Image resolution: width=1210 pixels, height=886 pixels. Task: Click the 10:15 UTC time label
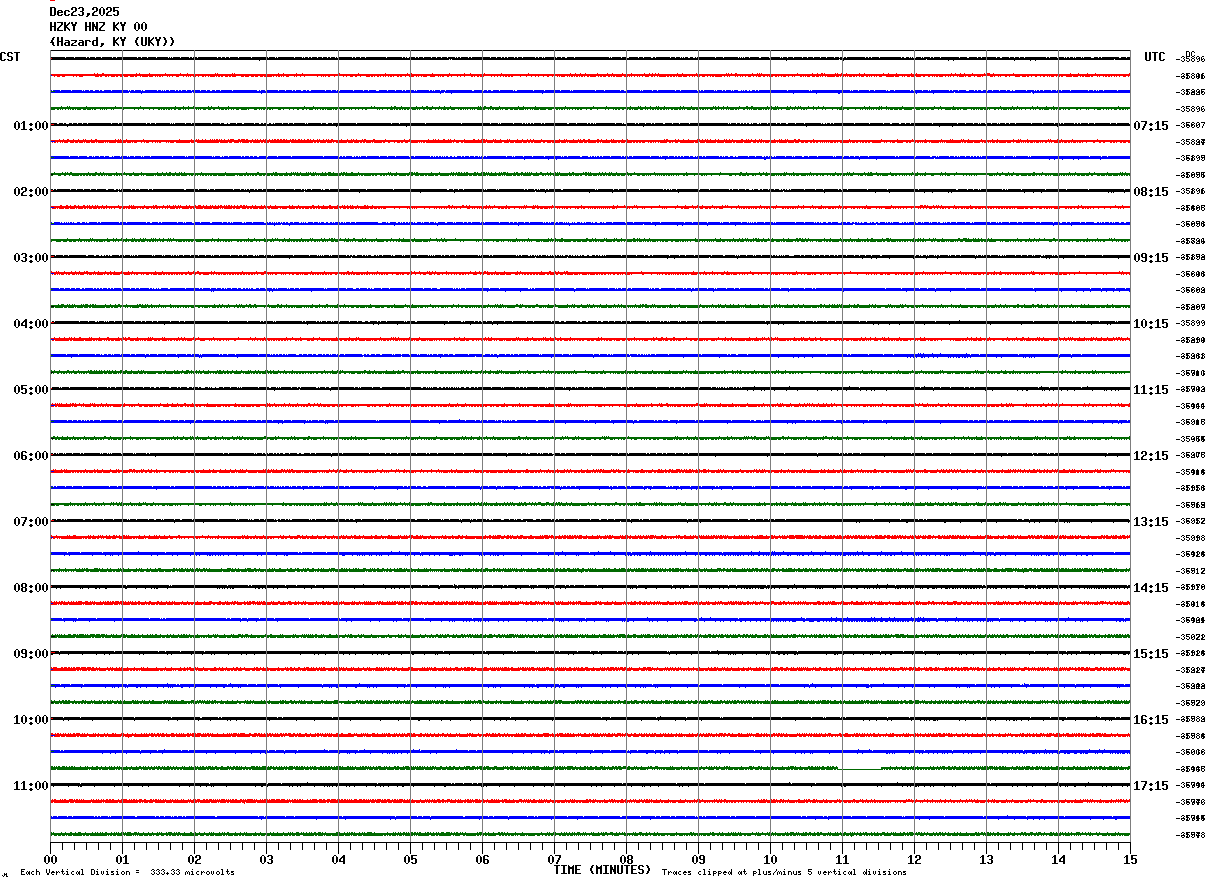(1151, 324)
